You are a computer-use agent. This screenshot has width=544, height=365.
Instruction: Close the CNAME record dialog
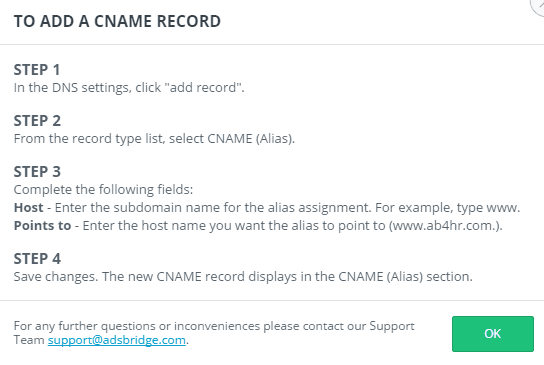coord(538,5)
